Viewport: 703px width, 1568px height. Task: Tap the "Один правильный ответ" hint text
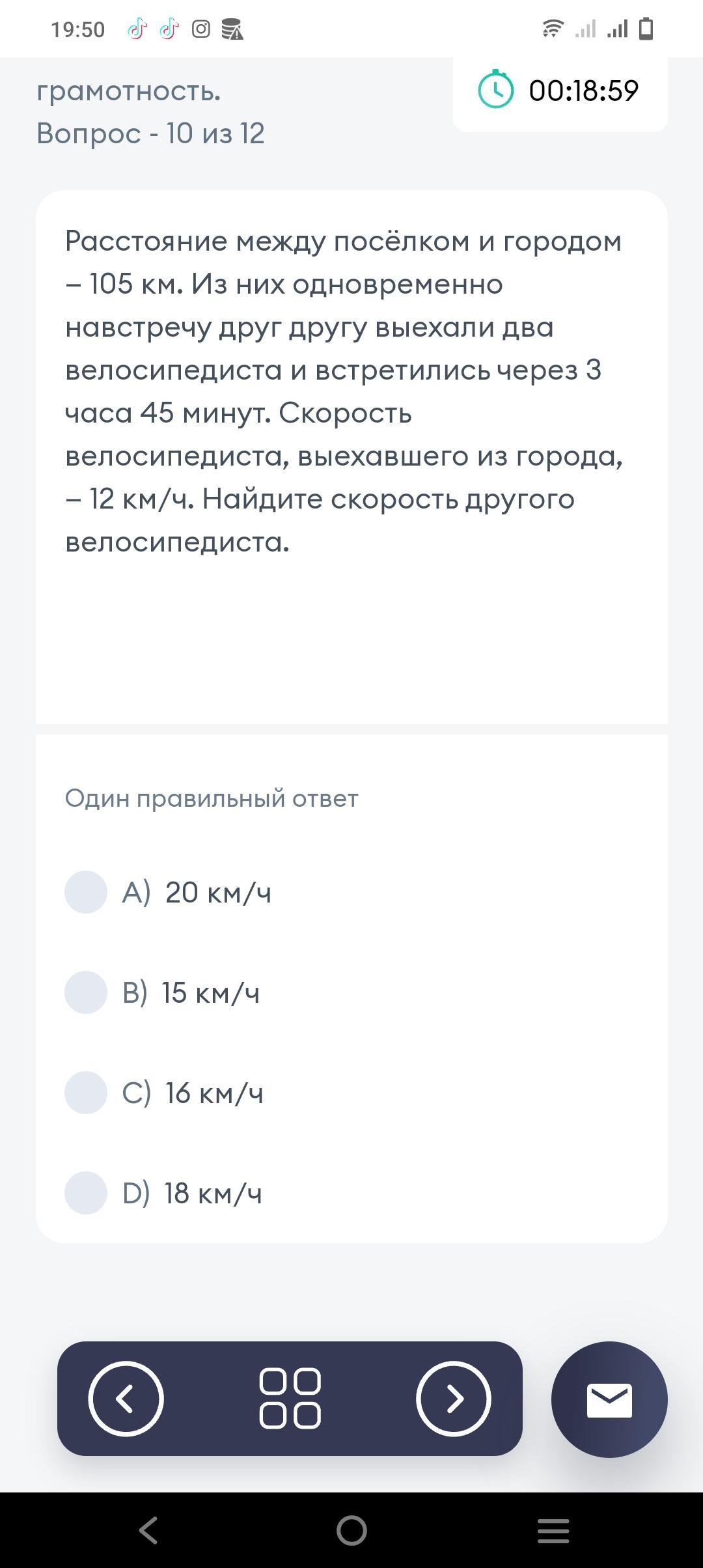tap(212, 798)
